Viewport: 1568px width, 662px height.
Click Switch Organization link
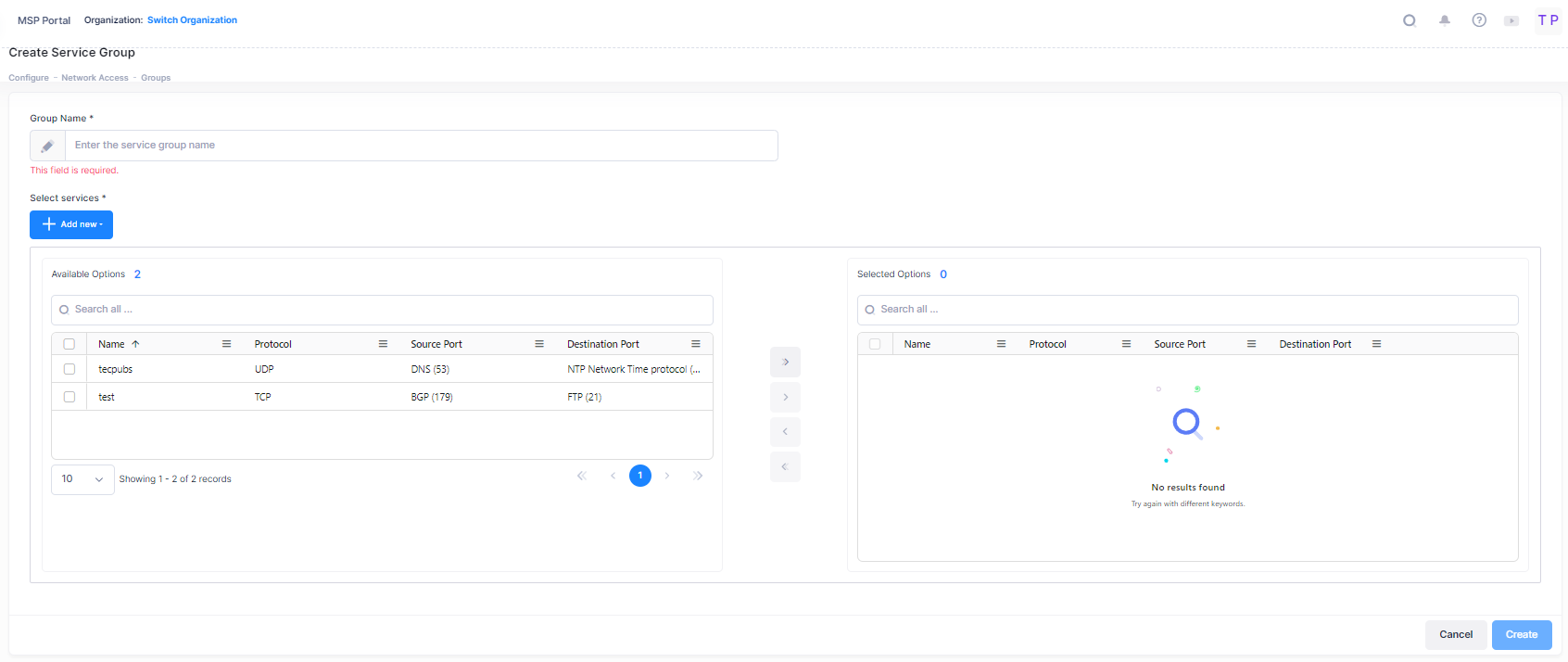pyautogui.click(x=192, y=20)
